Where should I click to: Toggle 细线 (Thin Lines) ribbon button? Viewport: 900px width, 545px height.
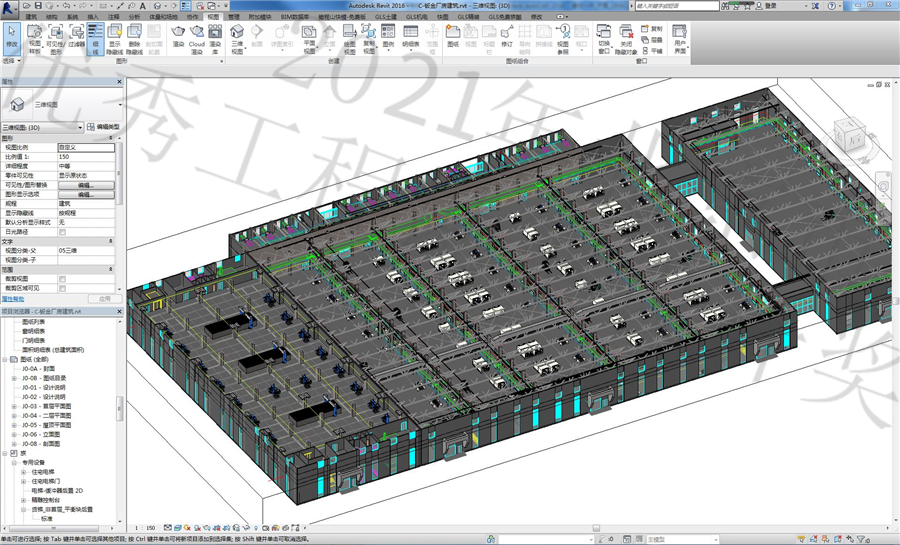coord(95,39)
